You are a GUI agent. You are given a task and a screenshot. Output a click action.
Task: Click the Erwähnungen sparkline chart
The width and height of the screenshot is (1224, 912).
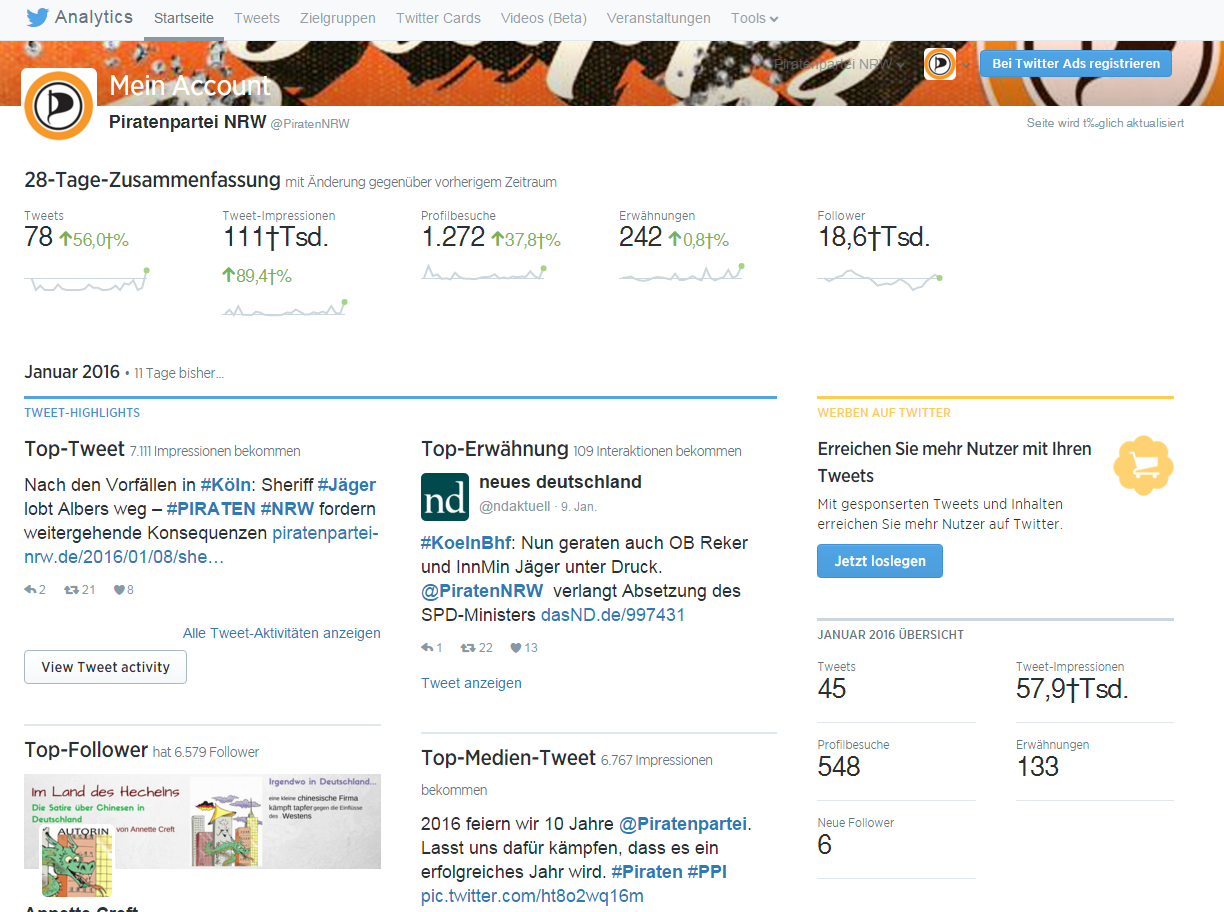682,272
